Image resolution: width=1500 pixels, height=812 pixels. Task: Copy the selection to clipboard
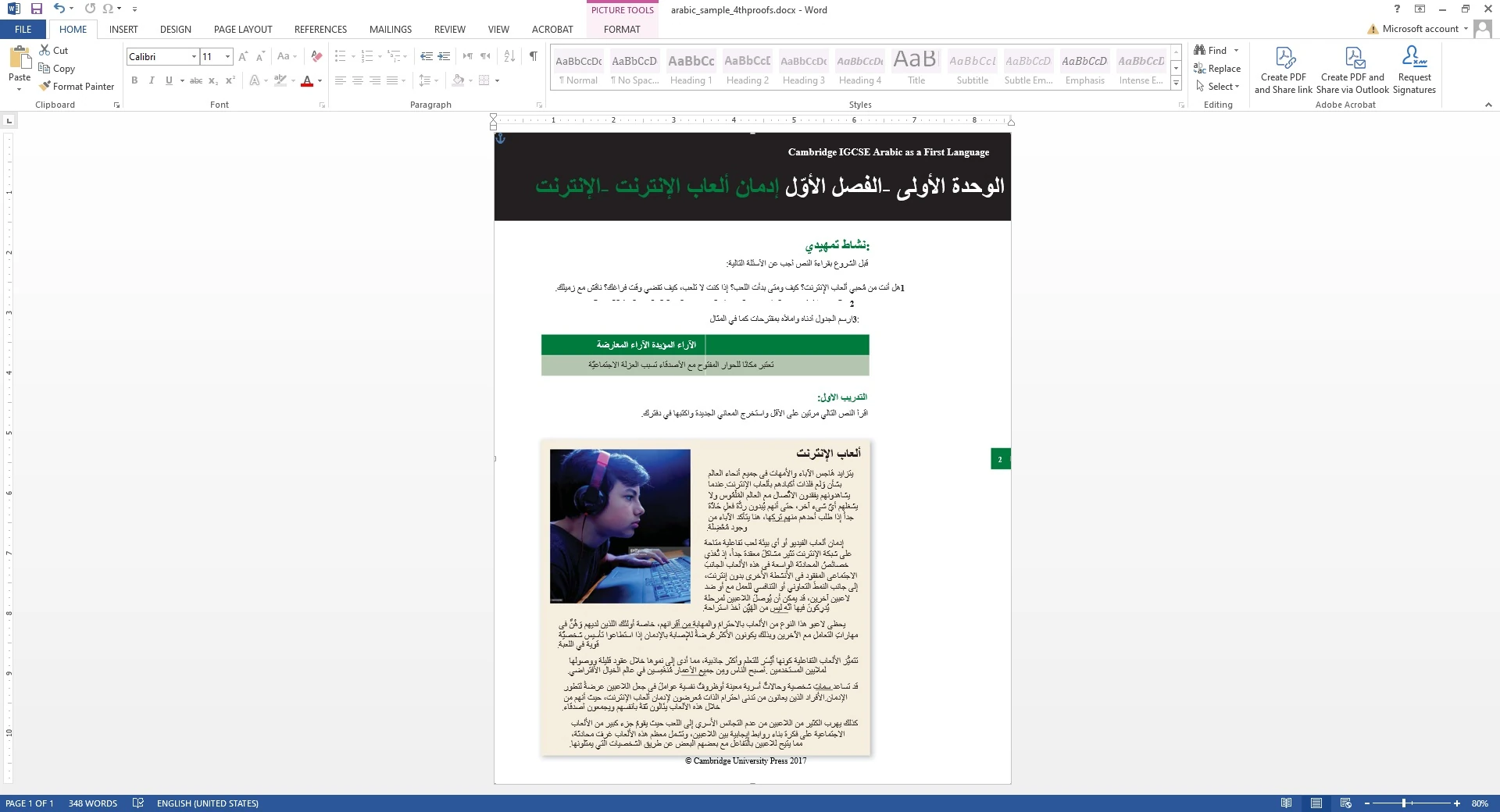click(x=57, y=69)
